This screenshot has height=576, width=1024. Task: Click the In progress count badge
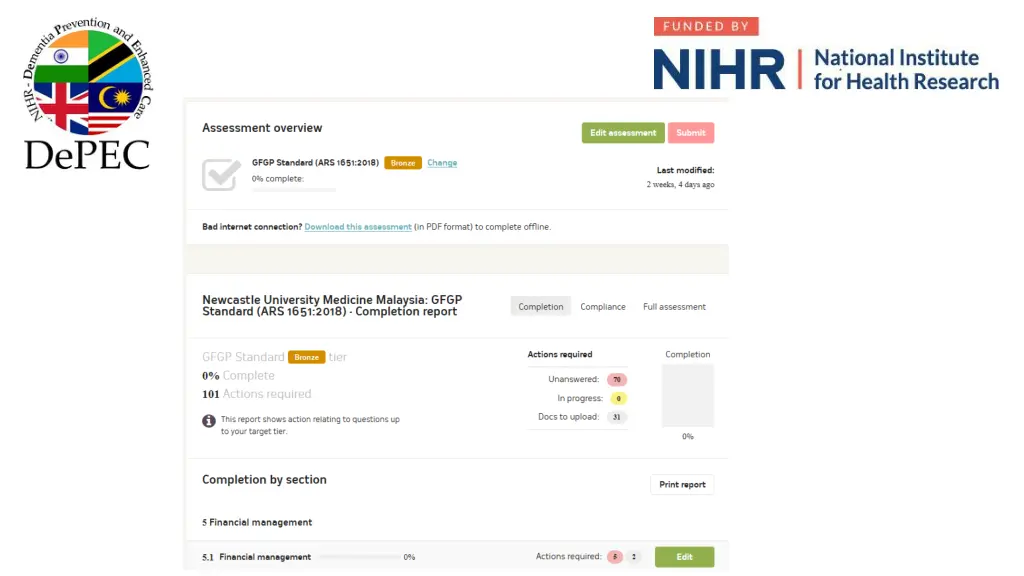618,398
